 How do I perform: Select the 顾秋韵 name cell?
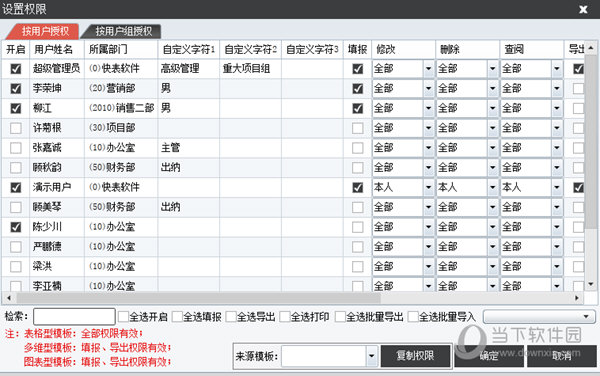pyautogui.click(x=57, y=168)
